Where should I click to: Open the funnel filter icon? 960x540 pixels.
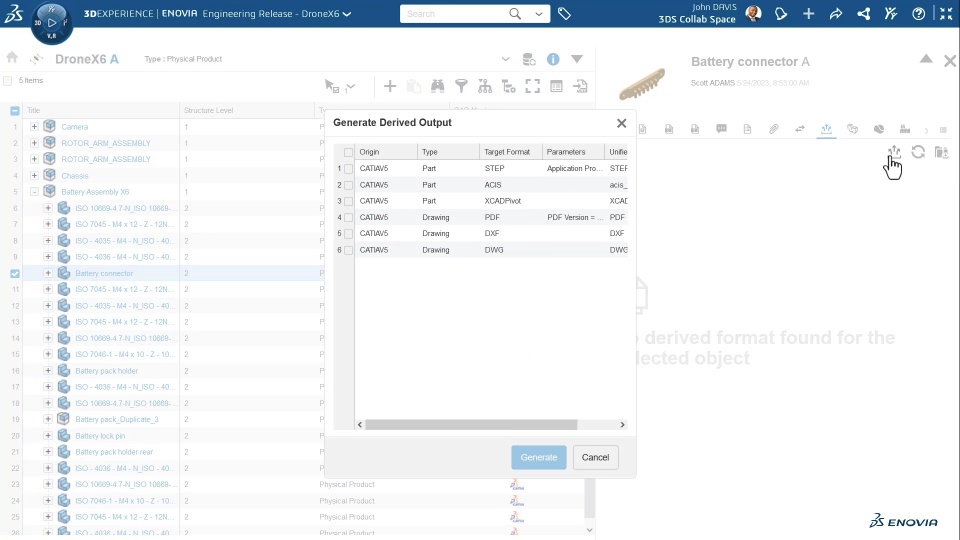[461, 86]
